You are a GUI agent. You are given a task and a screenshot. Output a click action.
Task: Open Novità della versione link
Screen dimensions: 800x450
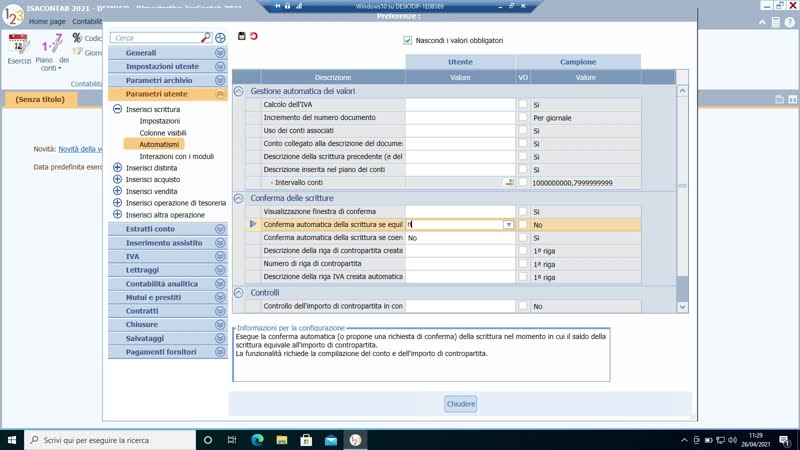tap(80, 149)
